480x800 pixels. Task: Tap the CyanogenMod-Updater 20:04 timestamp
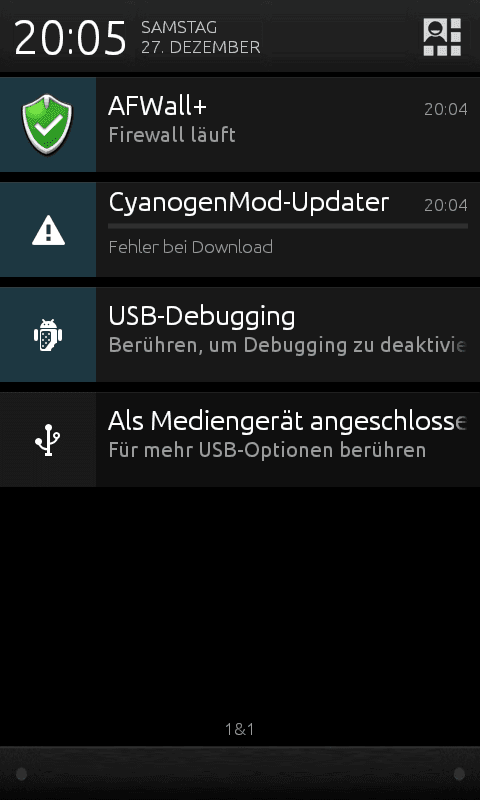click(446, 205)
